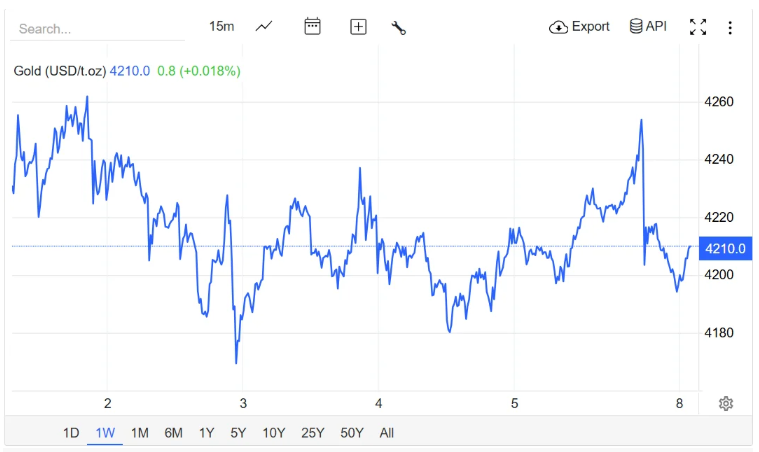The height and width of the screenshot is (452, 759).
Task: Show All historical data
Action: 387,433
